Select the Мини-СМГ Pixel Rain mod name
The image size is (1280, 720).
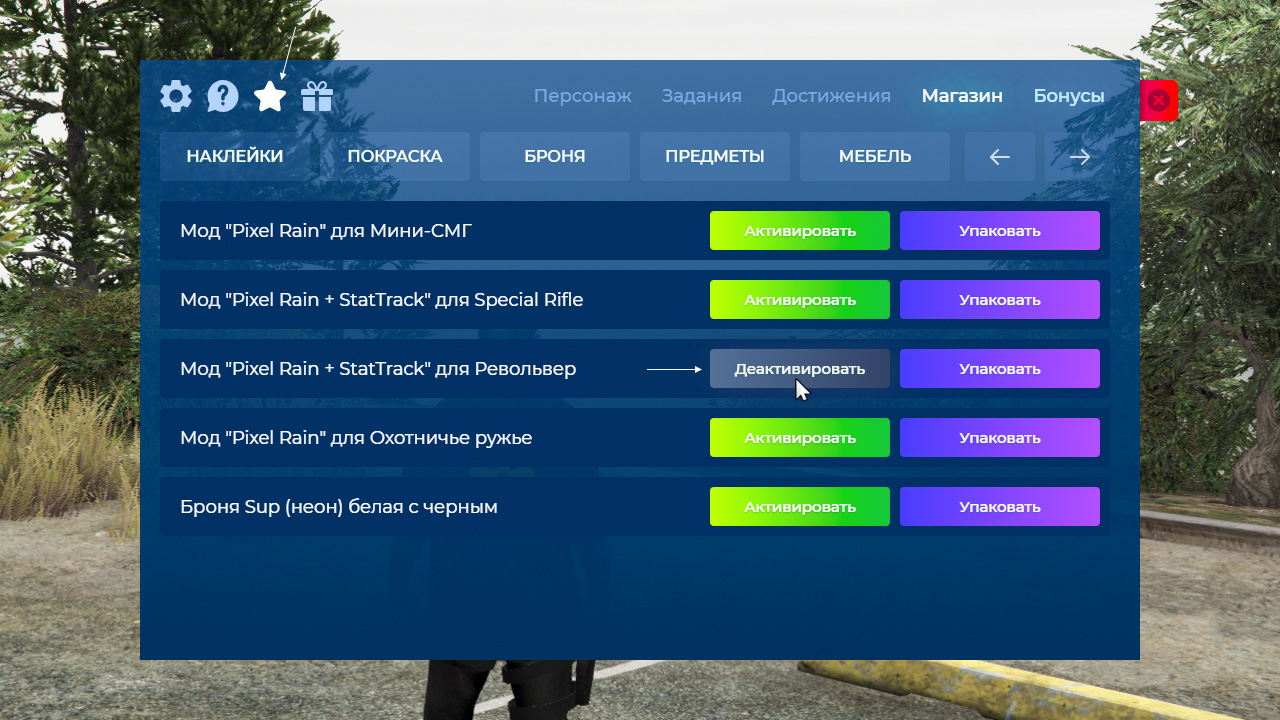[326, 231]
